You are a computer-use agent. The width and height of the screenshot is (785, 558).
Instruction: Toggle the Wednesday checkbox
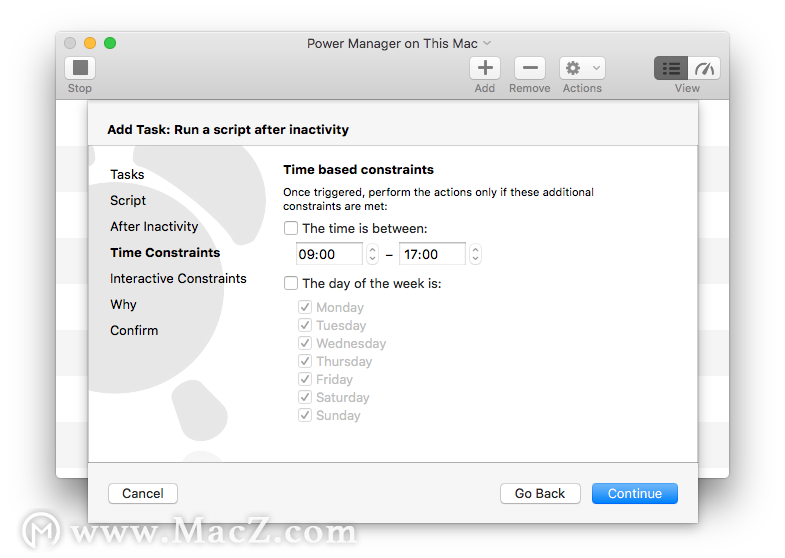305,343
